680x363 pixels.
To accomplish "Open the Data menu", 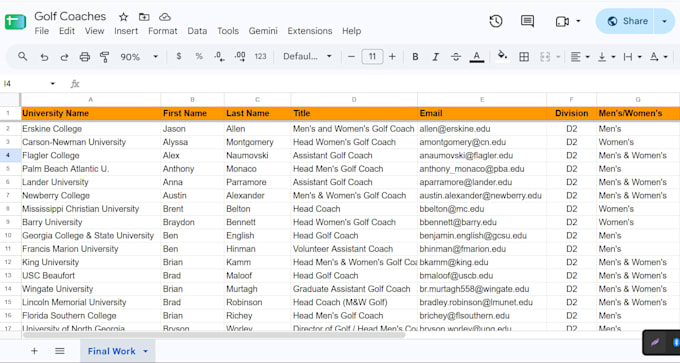I will pyautogui.click(x=197, y=31).
